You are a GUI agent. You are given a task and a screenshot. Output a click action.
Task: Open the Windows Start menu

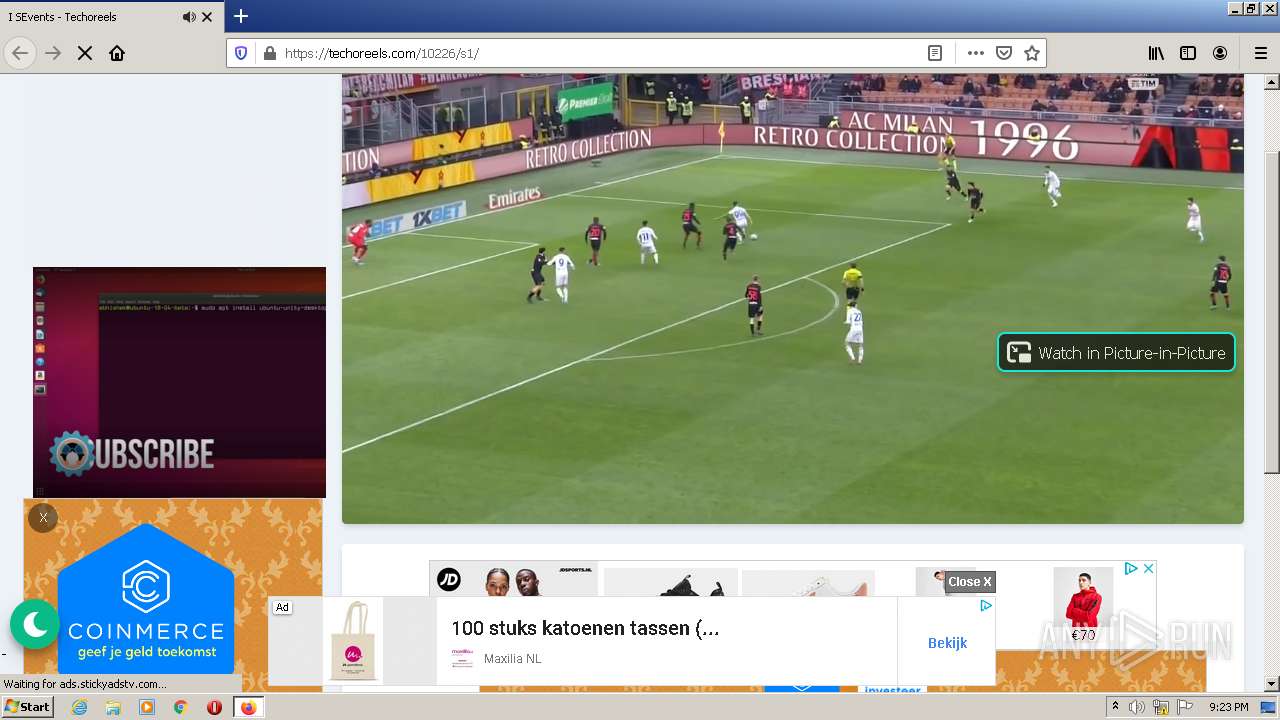(27, 707)
